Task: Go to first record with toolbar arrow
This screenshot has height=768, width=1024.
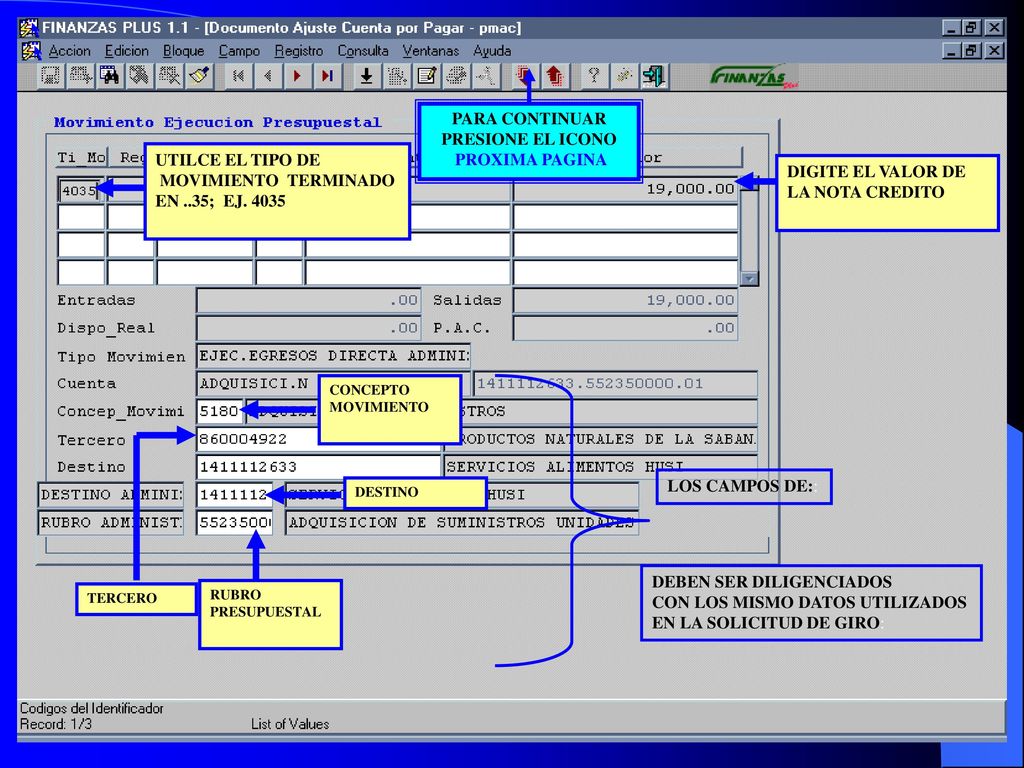Action: [x=238, y=76]
